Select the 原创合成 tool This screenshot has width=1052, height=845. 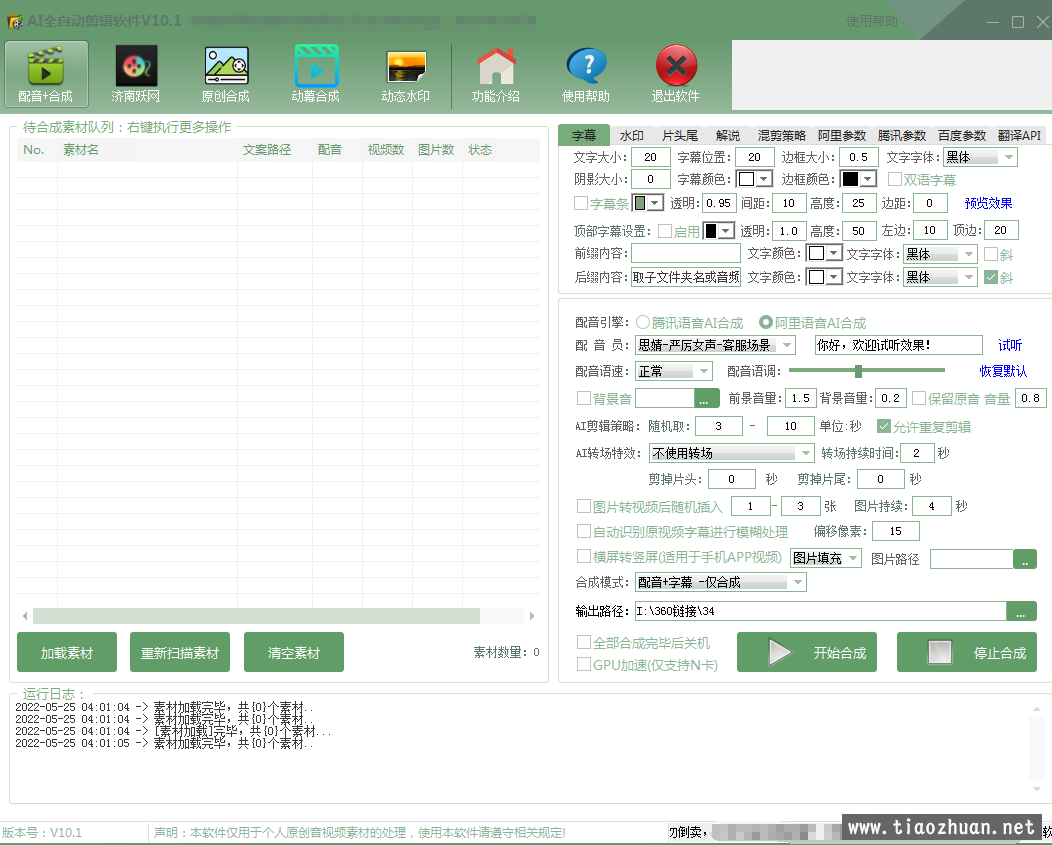tap(226, 74)
